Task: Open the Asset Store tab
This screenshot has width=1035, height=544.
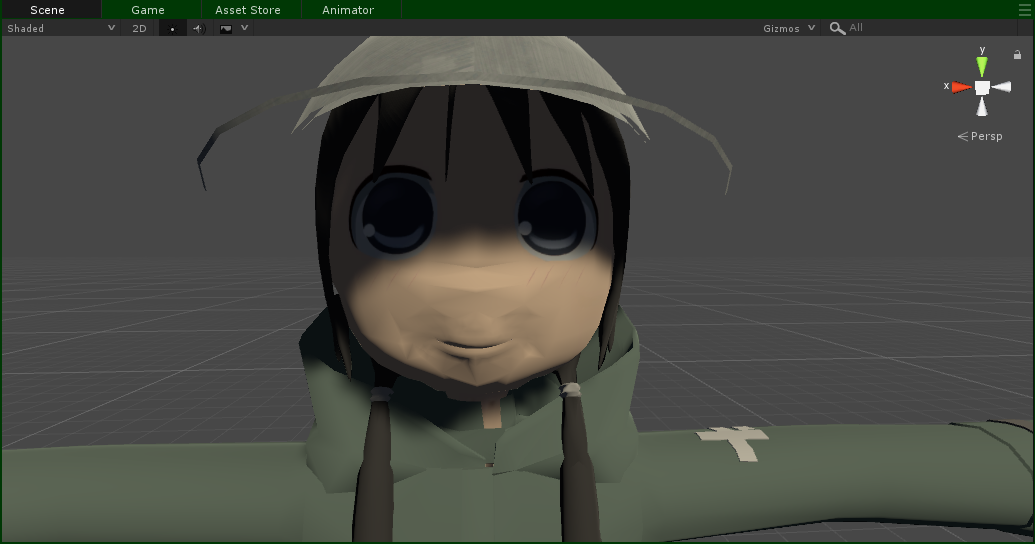Action: [x=248, y=10]
